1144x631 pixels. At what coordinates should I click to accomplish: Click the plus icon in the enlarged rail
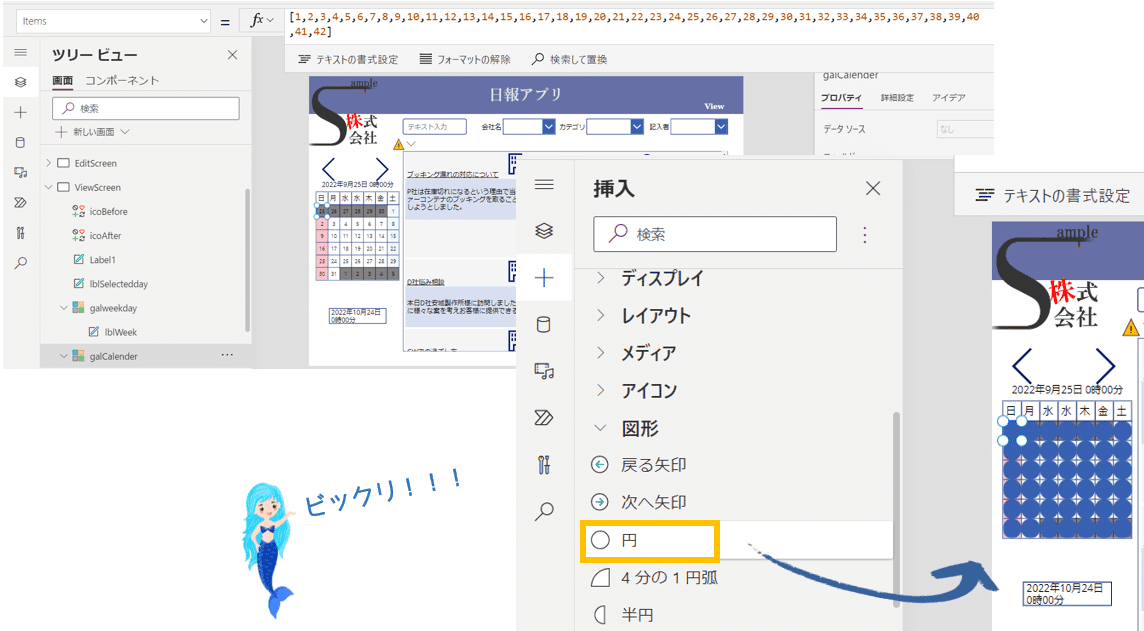[x=544, y=278]
